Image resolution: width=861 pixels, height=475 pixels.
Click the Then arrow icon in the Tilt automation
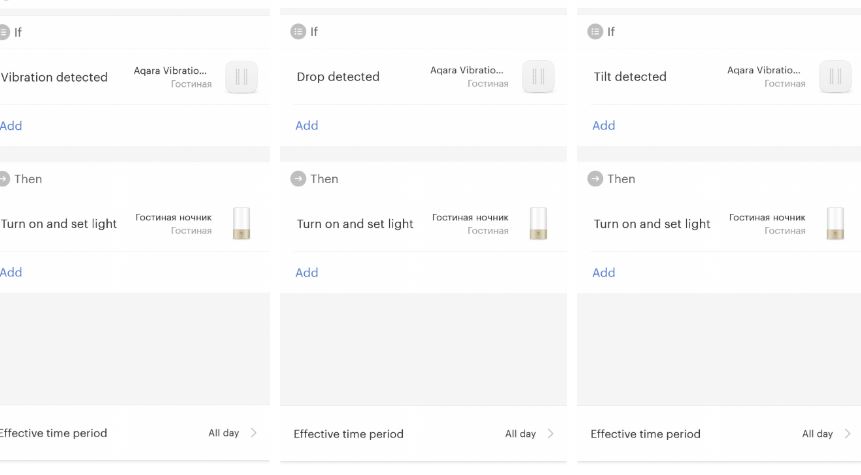pos(595,179)
